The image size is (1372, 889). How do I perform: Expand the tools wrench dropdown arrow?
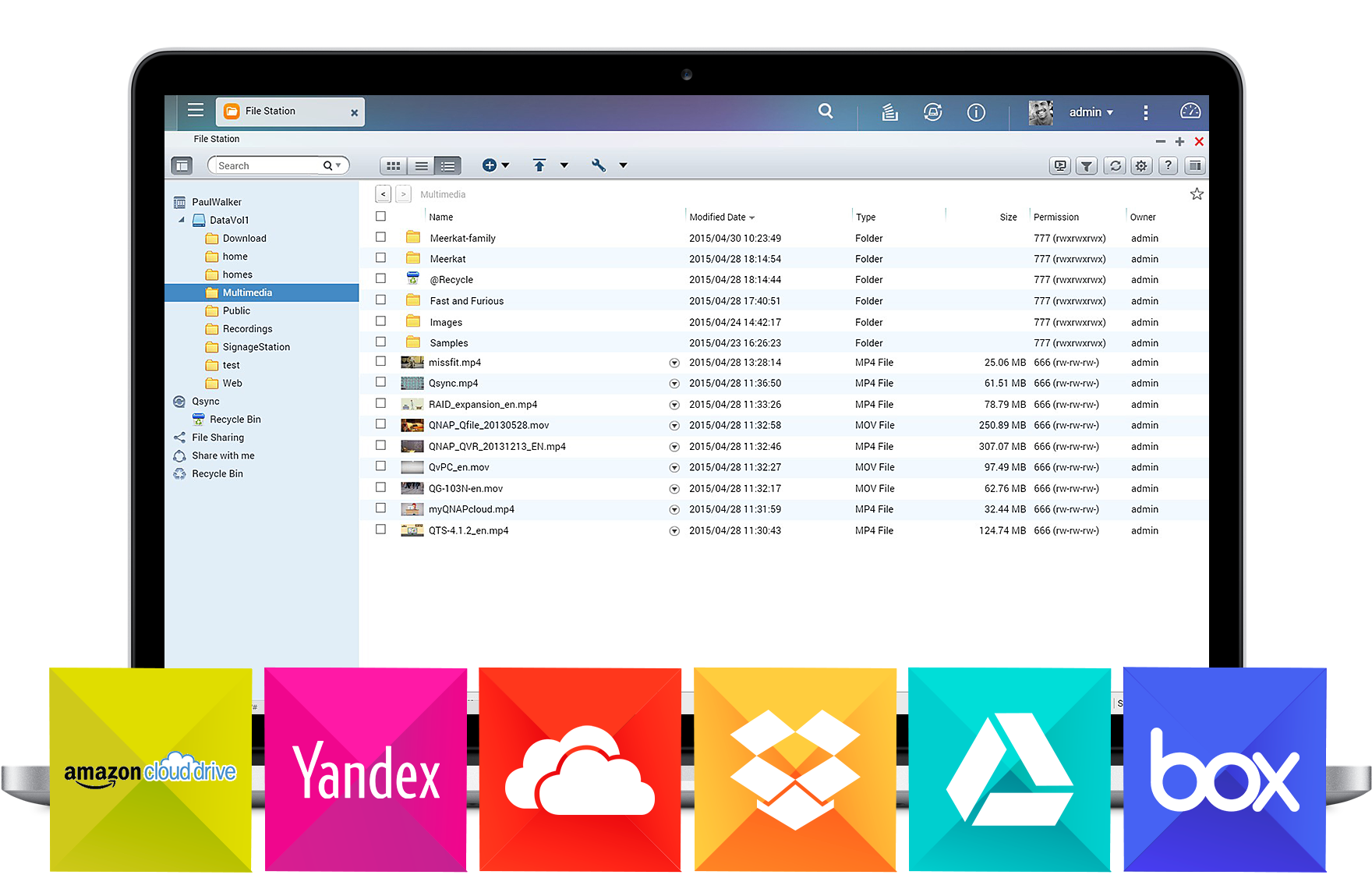623,165
